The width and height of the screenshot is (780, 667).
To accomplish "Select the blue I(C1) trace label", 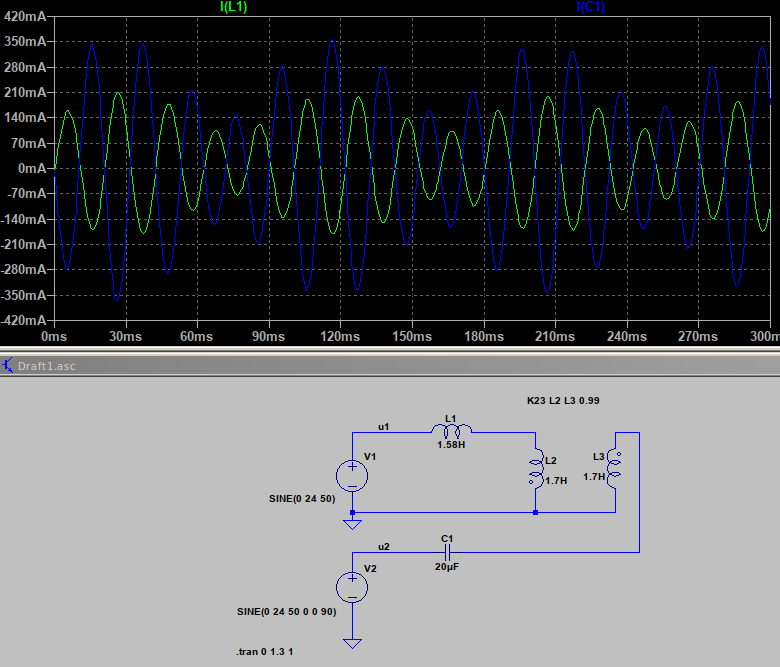I will (589, 7).
